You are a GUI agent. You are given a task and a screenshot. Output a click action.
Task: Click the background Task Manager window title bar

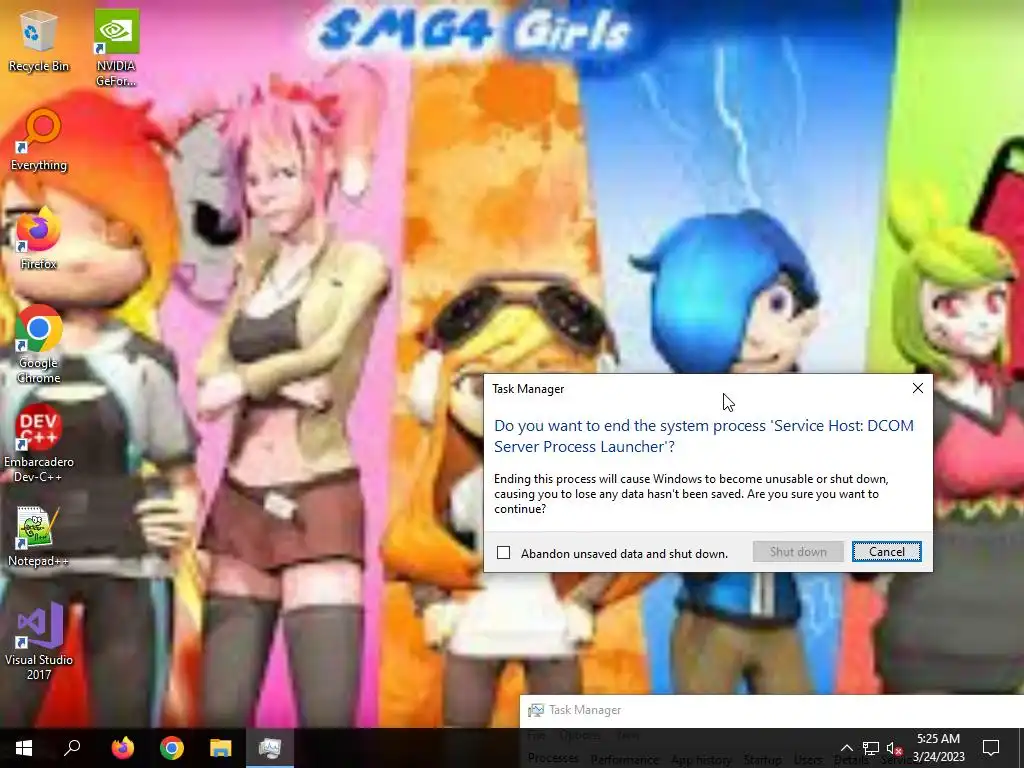(x=771, y=710)
